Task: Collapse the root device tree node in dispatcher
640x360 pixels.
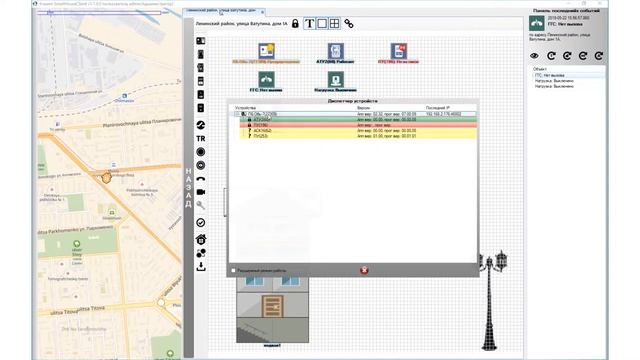Action: 237,114
